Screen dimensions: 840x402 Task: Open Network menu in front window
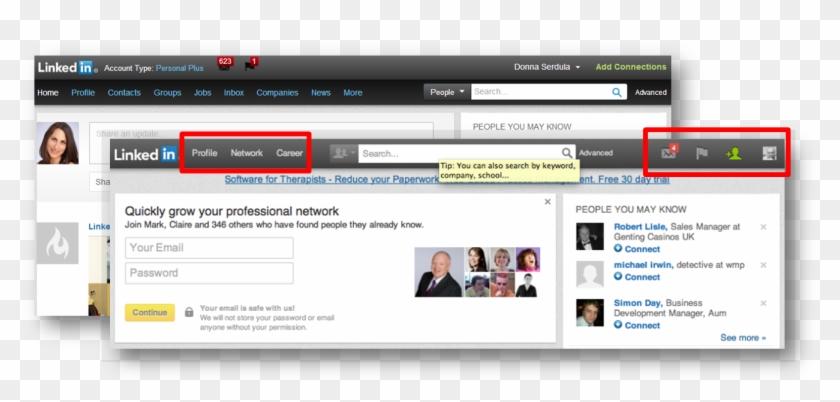pos(246,153)
